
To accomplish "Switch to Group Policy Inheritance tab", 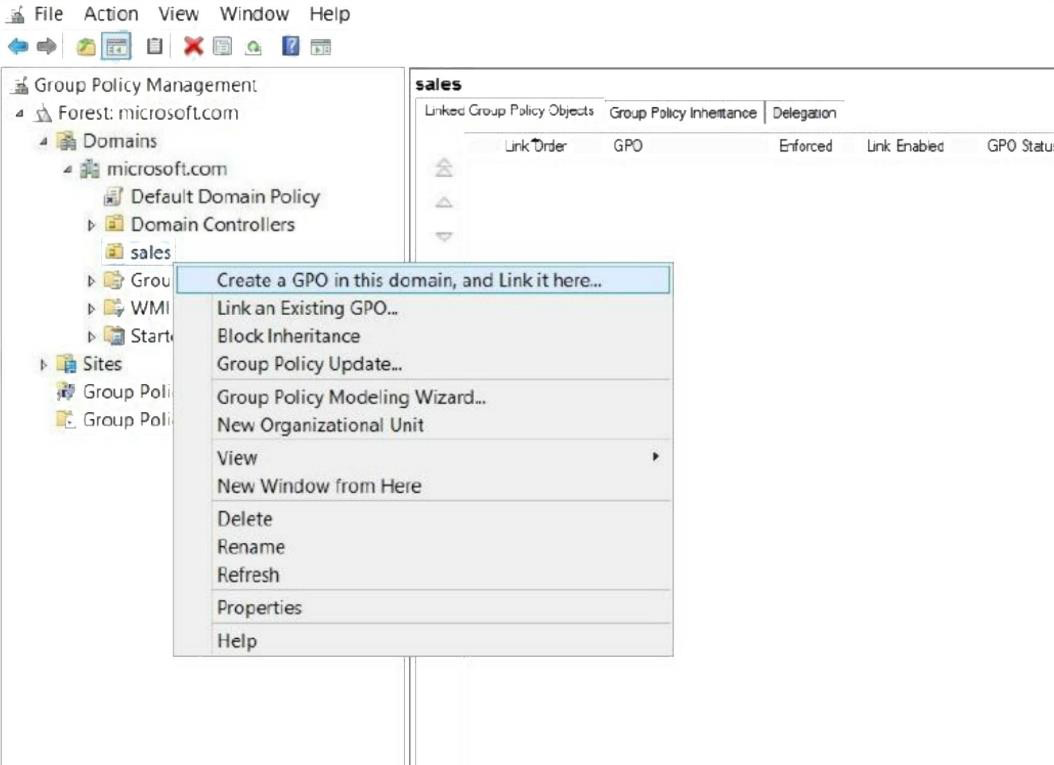I will coord(683,113).
